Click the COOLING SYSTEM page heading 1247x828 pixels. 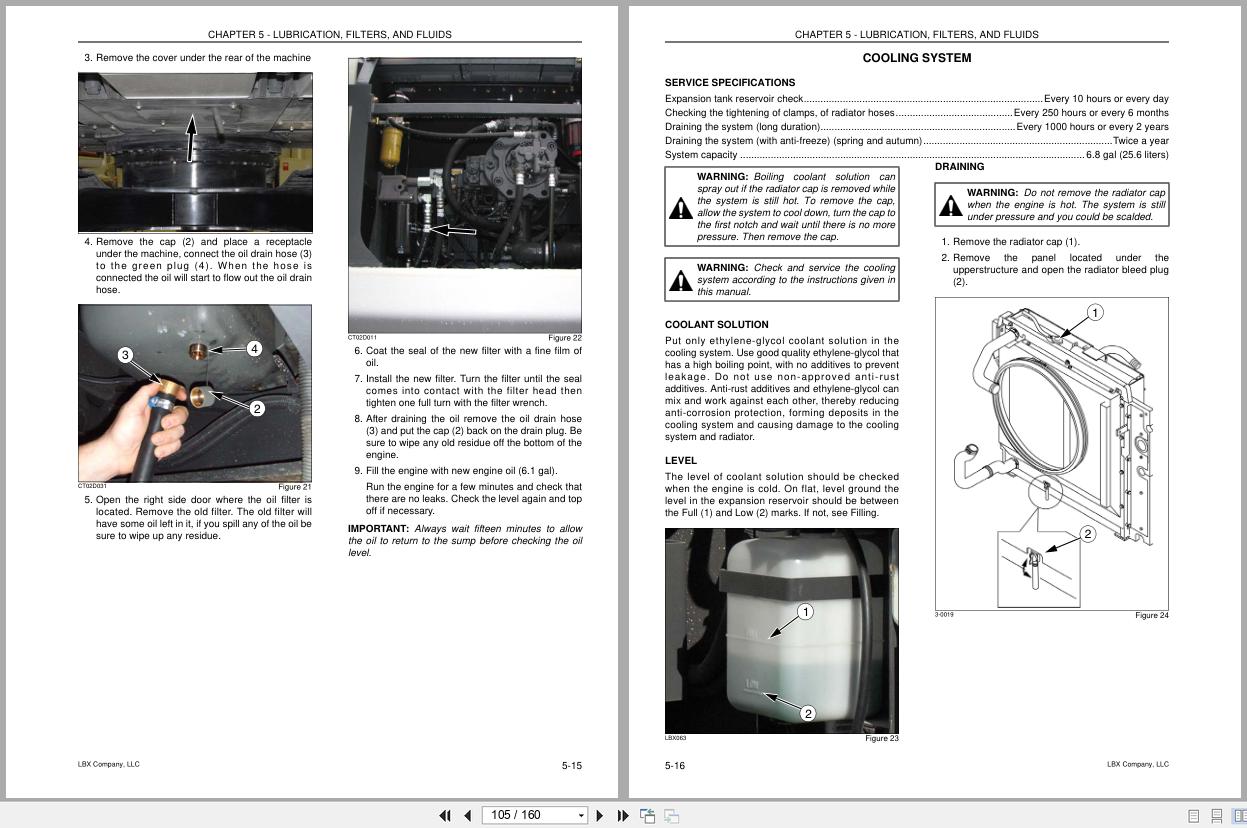click(x=915, y=57)
